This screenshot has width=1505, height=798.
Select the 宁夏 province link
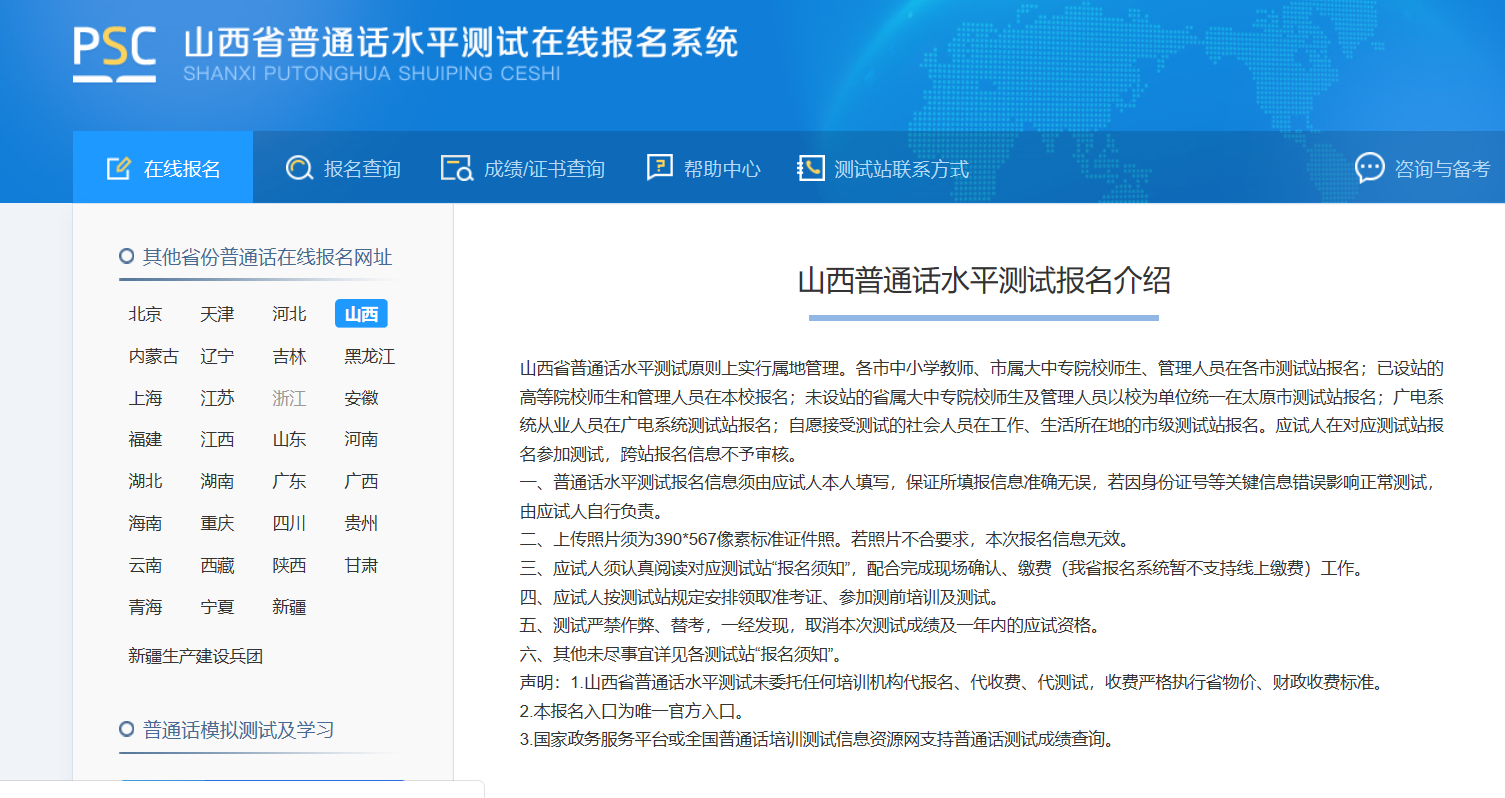pos(217,607)
